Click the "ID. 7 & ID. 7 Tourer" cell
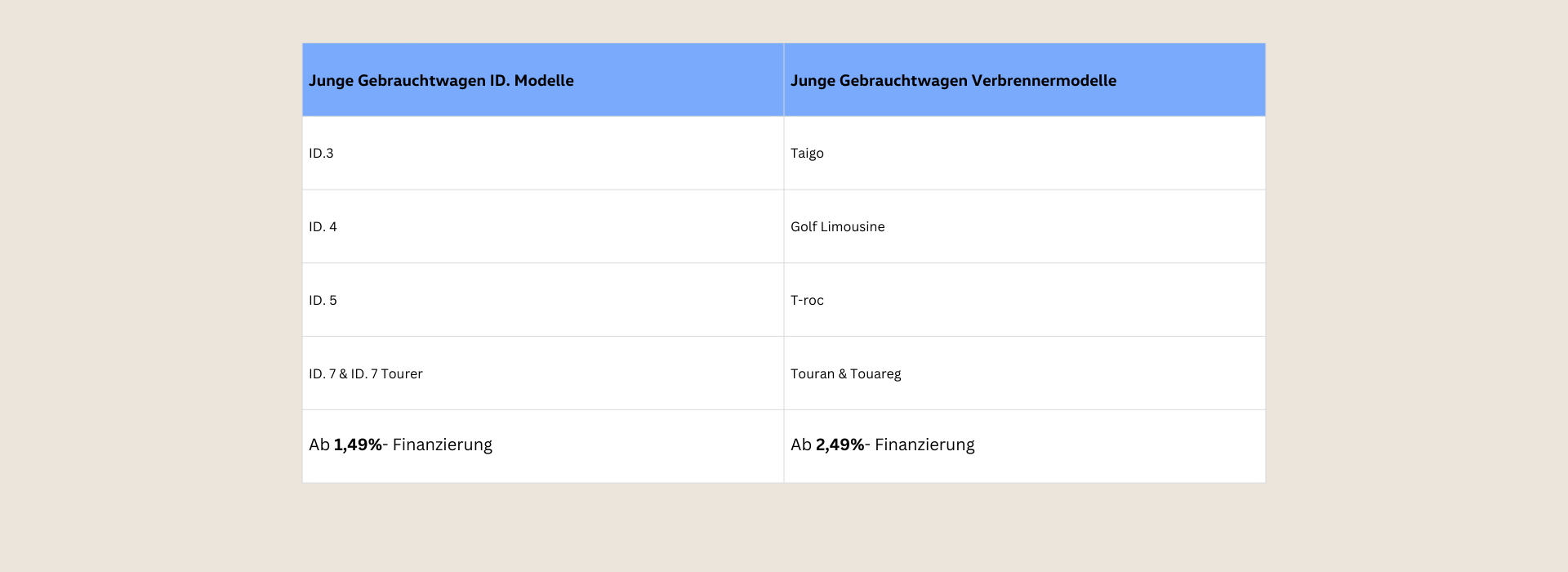This screenshot has height=572, width=1568. coord(365,374)
